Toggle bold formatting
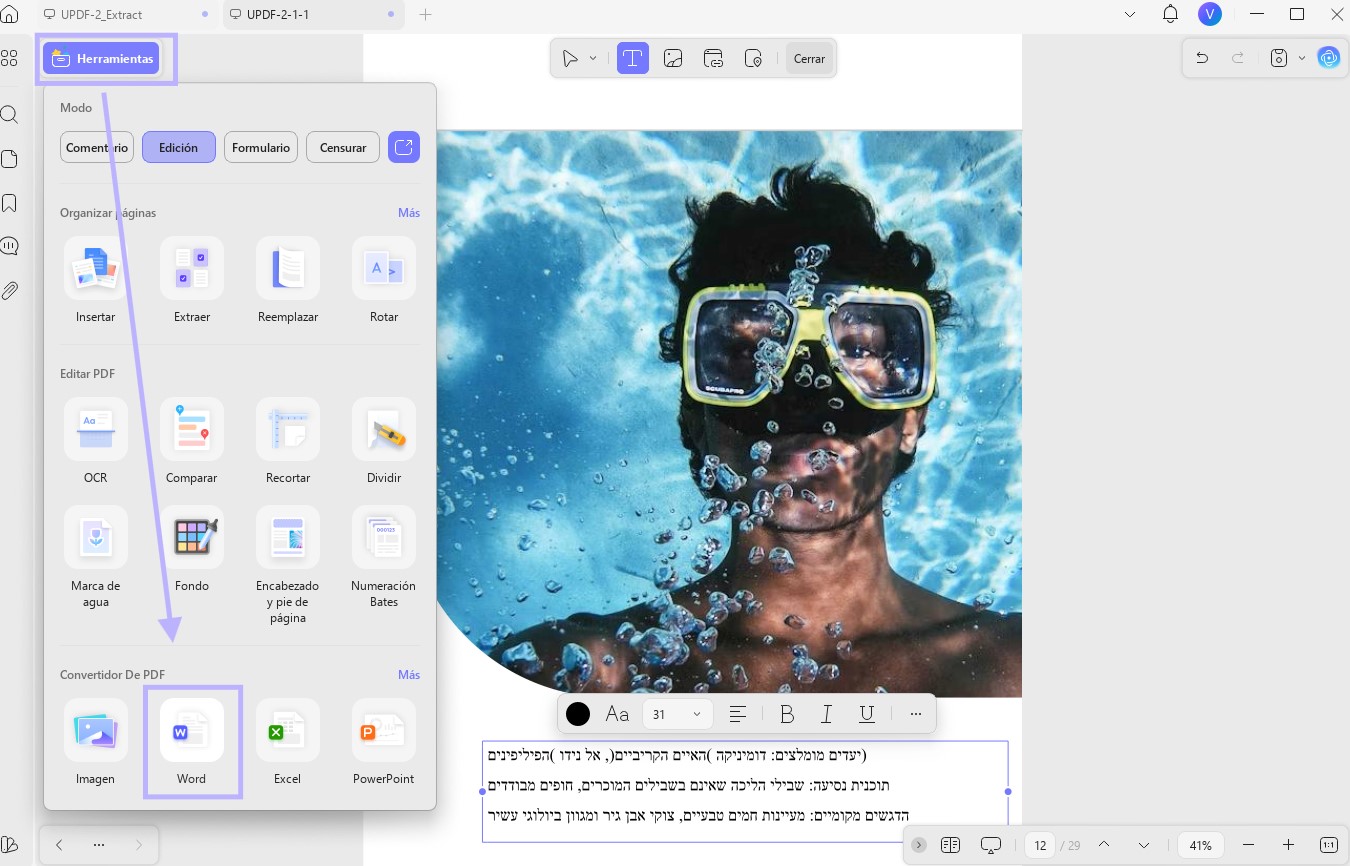 pyautogui.click(x=787, y=714)
